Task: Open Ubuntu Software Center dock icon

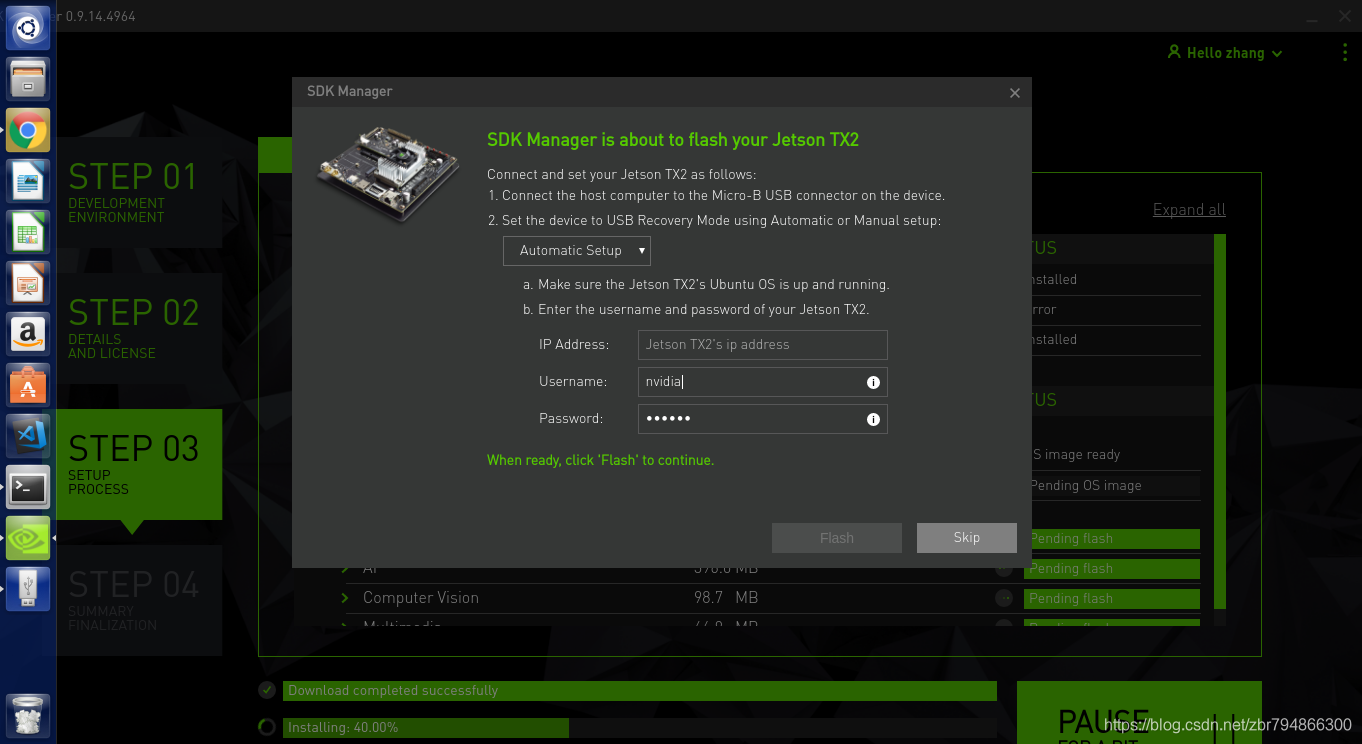Action: tap(28, 385)
